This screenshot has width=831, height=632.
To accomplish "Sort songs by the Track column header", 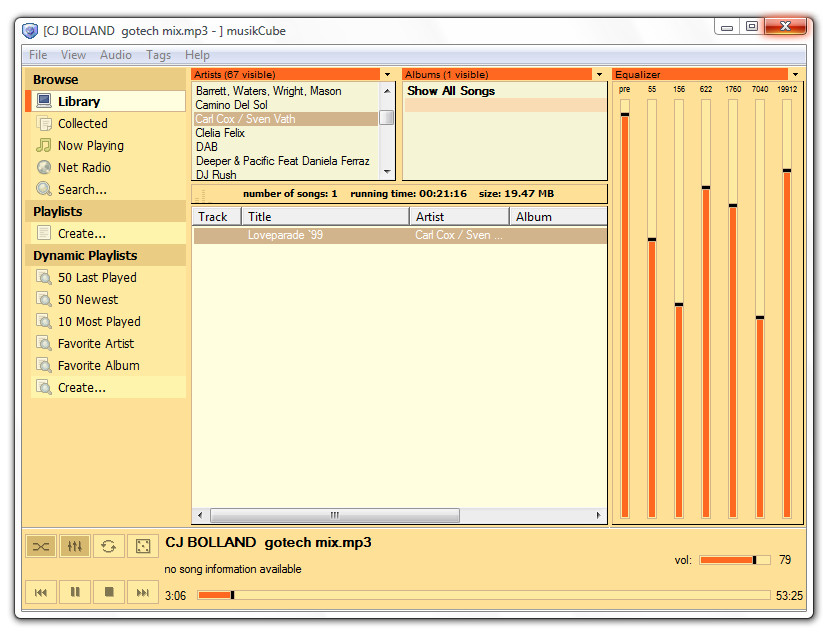I will pos(217,217).
